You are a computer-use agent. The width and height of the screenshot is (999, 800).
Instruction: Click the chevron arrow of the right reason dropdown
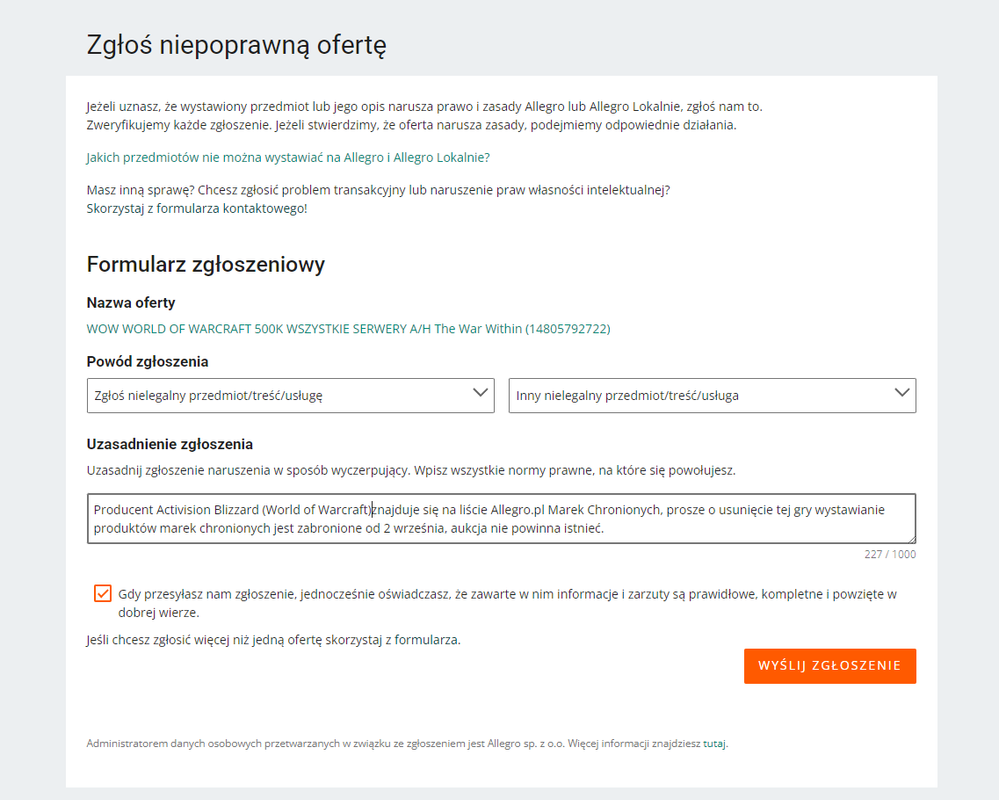coord(902,393)
